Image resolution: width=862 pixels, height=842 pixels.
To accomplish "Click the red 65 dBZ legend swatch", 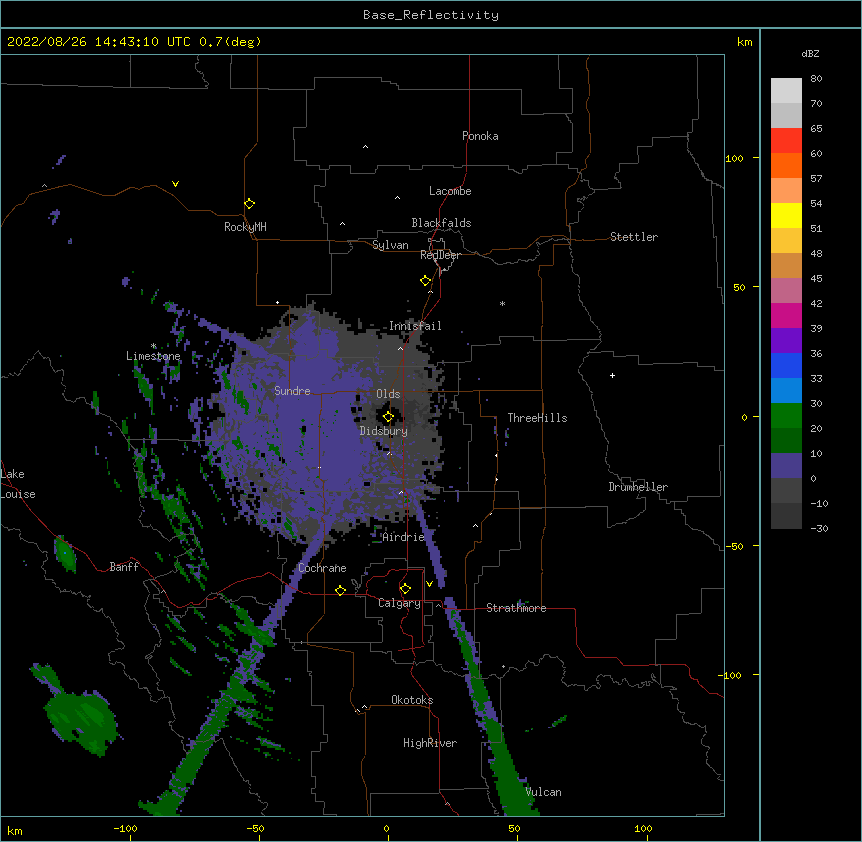I will pos(786,141).
